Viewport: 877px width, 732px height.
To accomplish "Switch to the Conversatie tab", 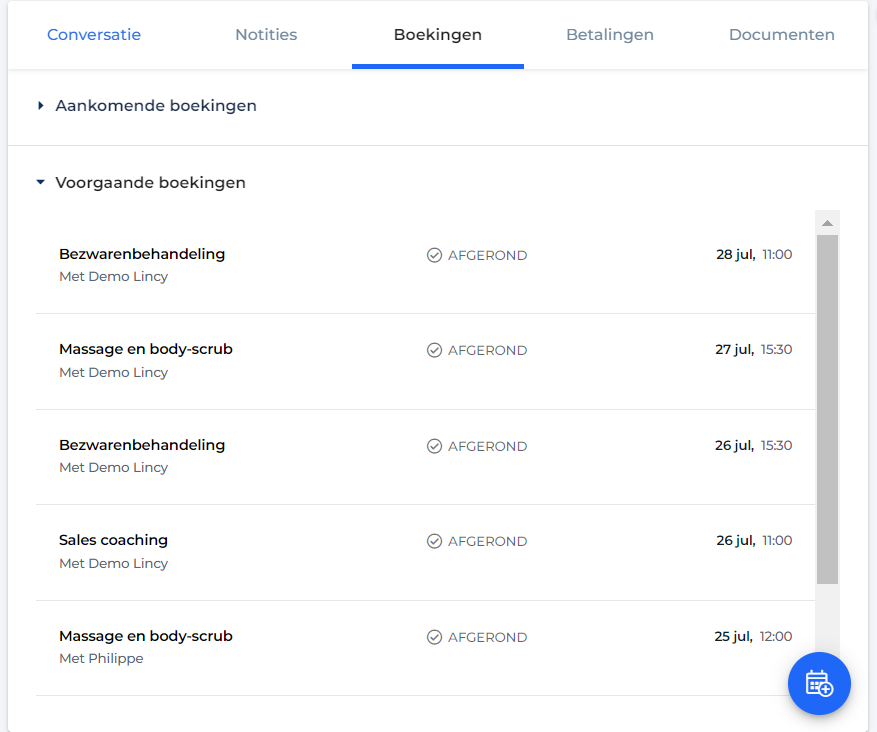I will pyautogui.click(x=94, y=35).
